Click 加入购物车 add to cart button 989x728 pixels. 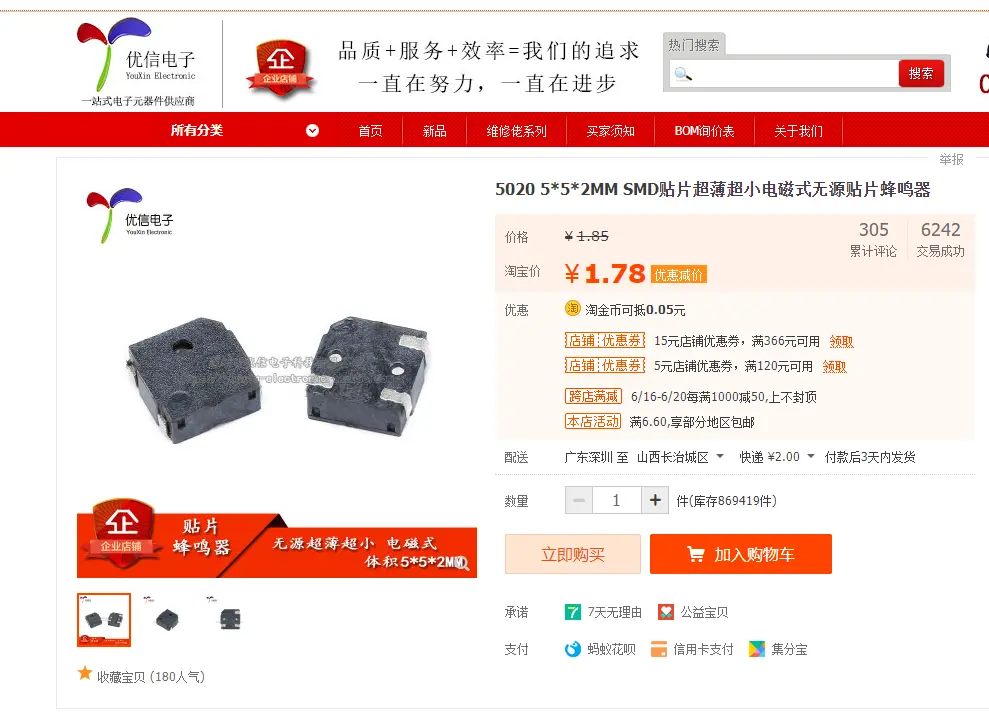coord(740,554)
